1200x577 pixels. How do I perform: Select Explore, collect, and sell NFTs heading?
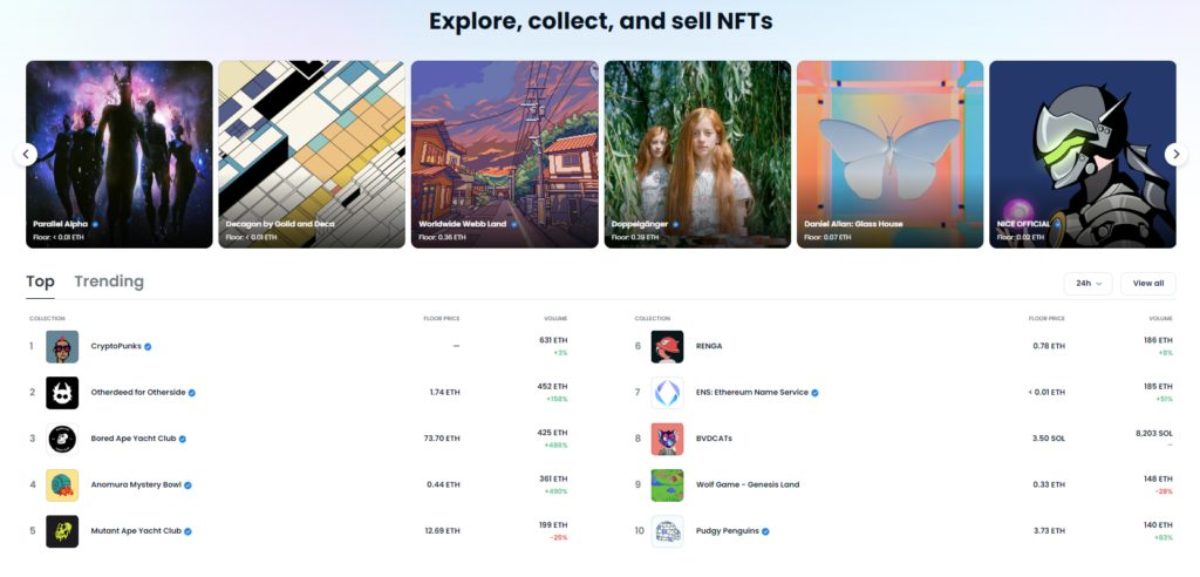click(x=600, y=21)
